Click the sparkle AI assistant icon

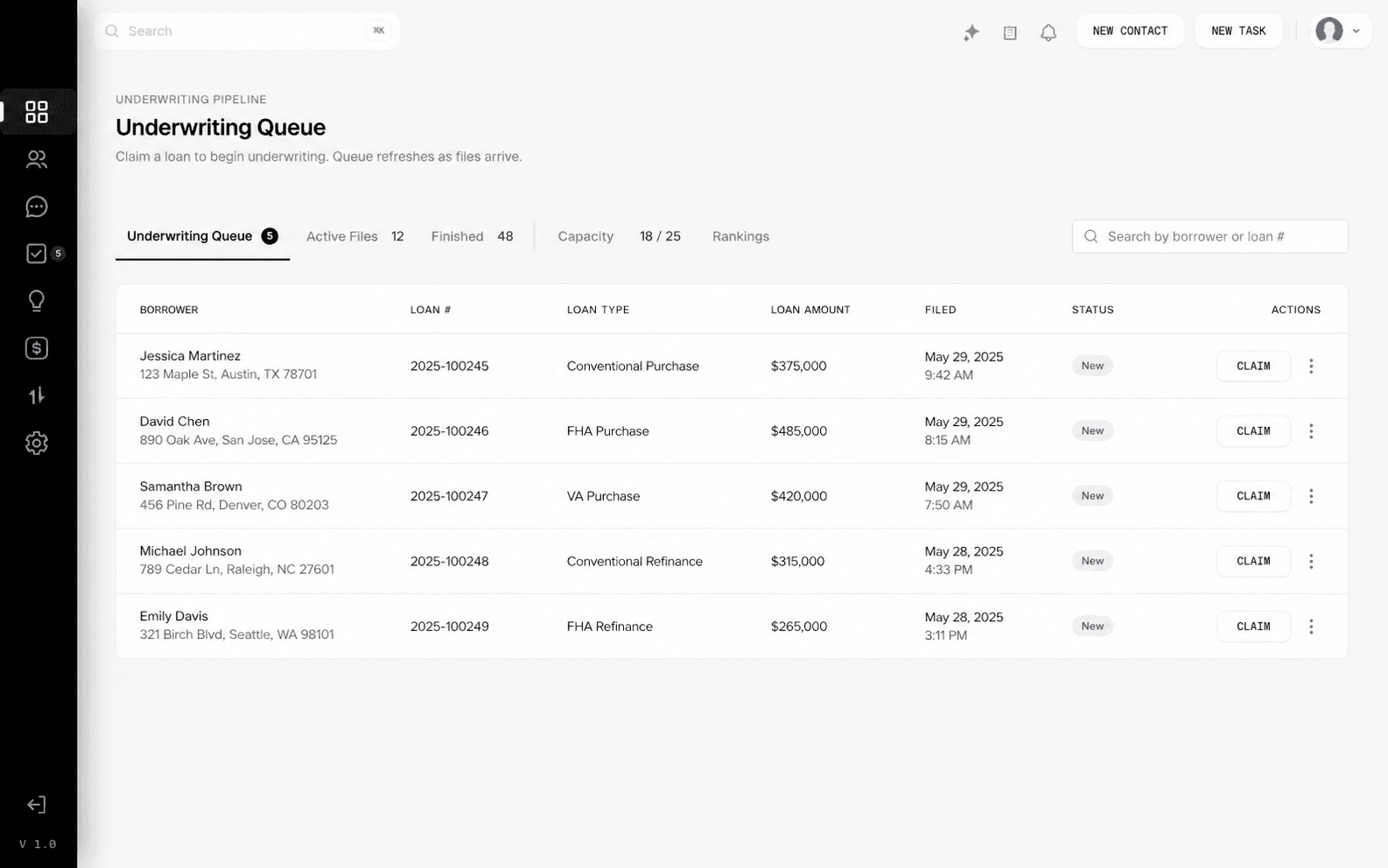point(971,32)
